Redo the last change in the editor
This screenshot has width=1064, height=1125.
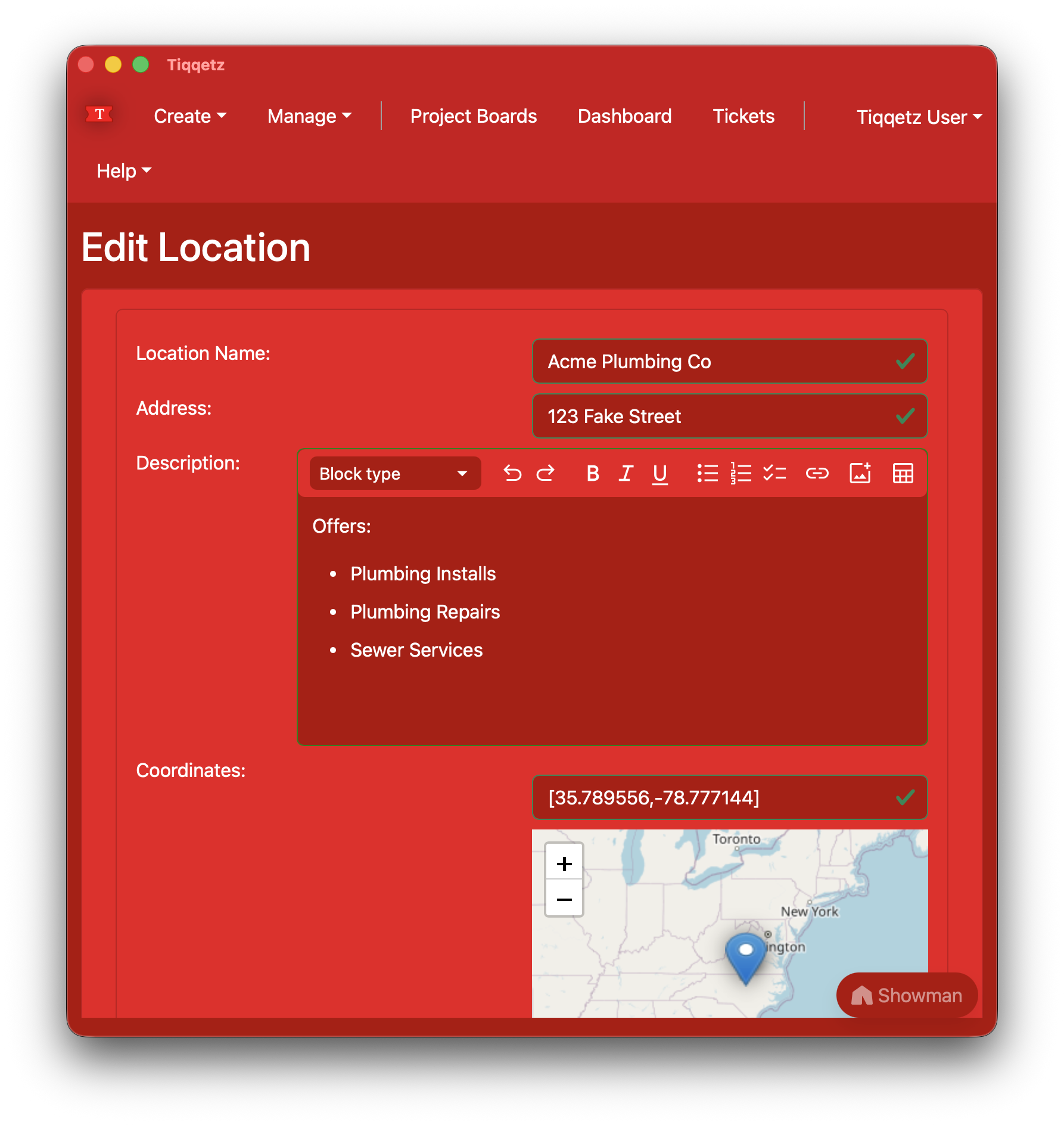point(546,473)
